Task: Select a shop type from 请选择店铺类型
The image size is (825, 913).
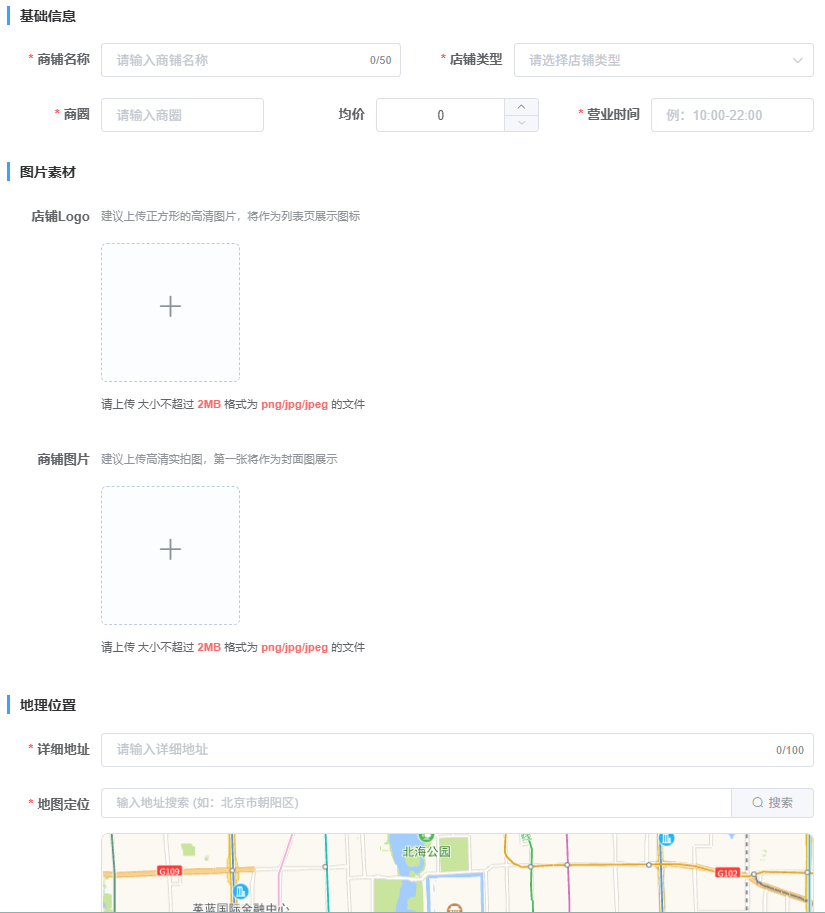Action: [663, 60]
